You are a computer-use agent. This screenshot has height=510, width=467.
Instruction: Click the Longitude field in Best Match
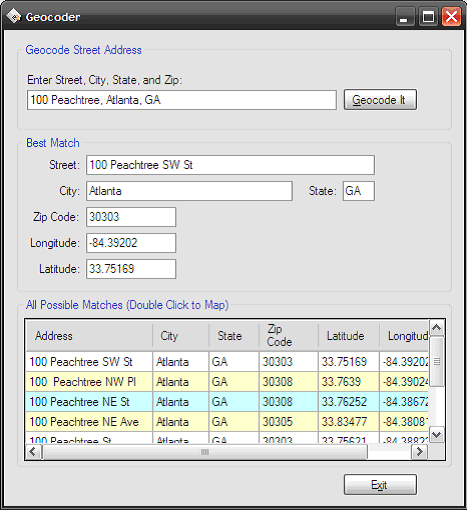pyautogui.click(x=131, y=243)
